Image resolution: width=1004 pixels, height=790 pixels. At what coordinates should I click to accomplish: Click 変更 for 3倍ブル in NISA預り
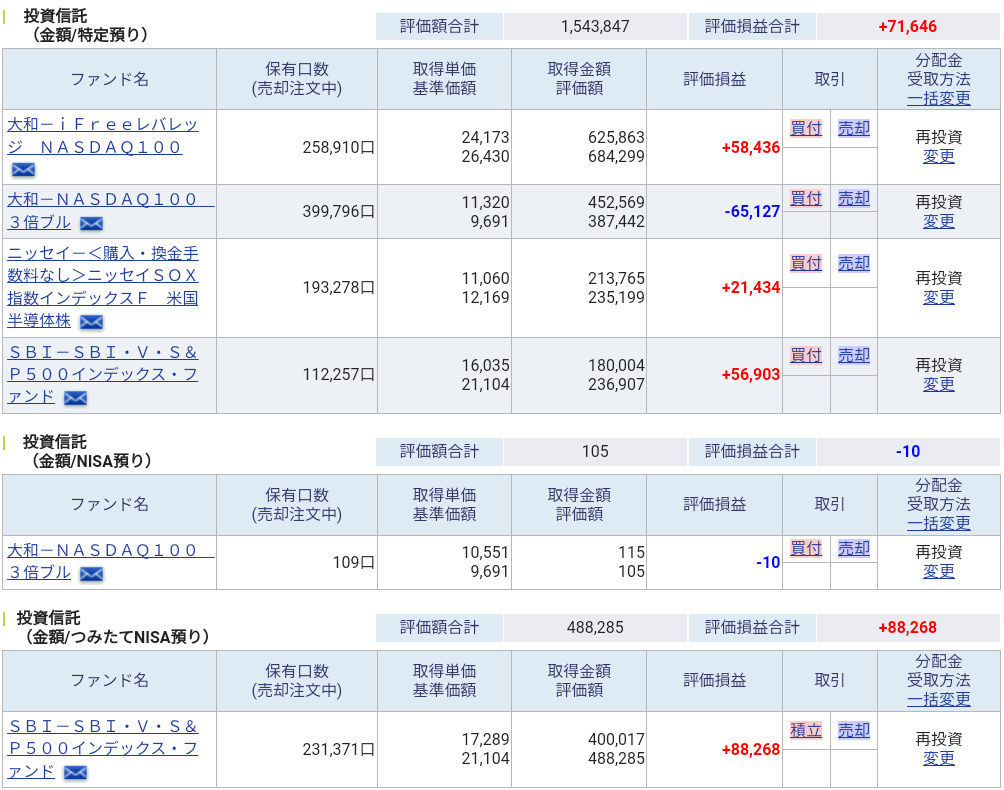pyautogui.click(x=939, y=572)
